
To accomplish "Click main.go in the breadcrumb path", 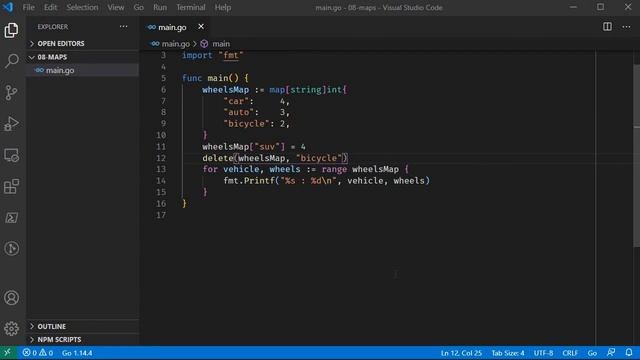I will 176,44.
